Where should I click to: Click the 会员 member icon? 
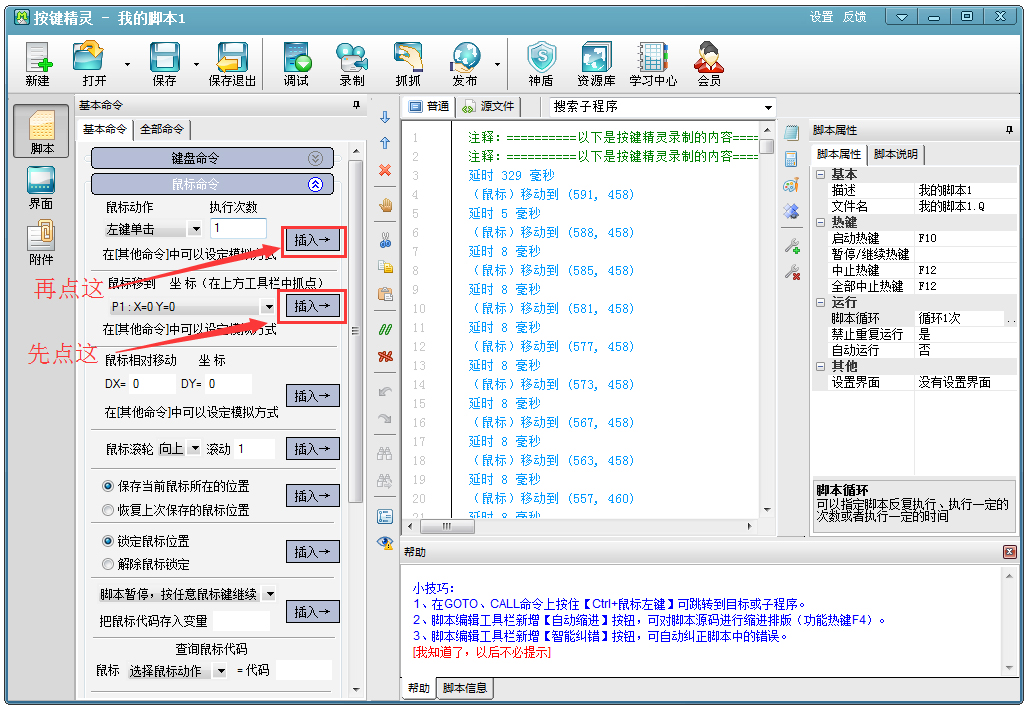(x=709, y=64)
